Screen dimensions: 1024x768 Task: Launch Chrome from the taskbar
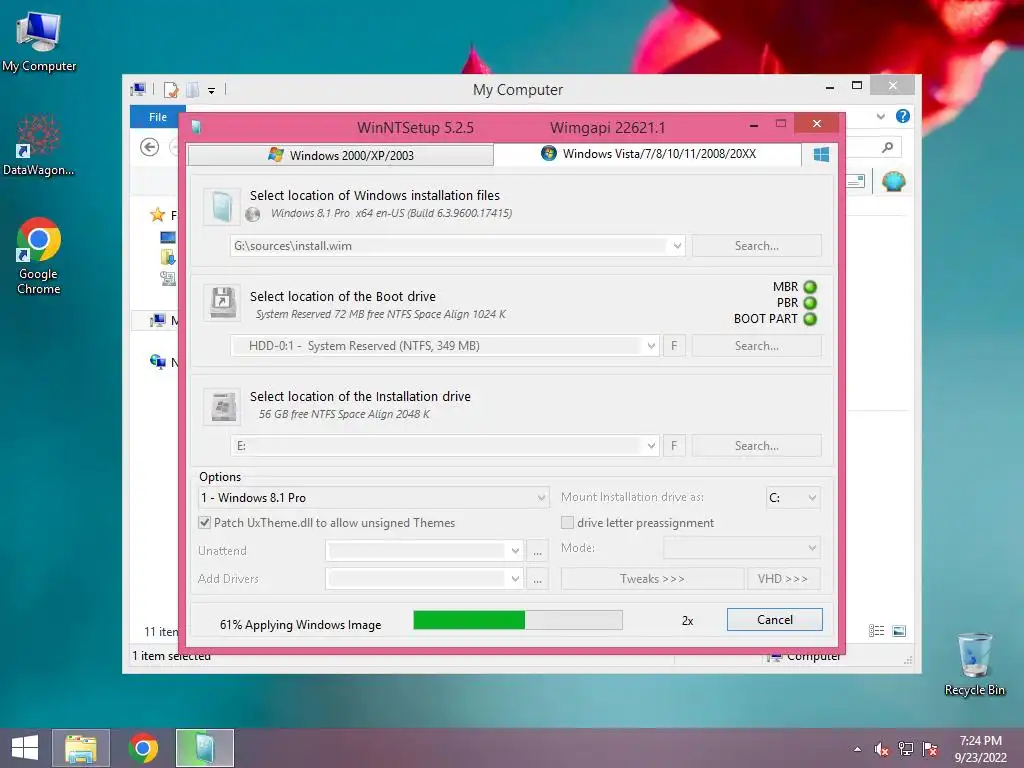(143, 748)
